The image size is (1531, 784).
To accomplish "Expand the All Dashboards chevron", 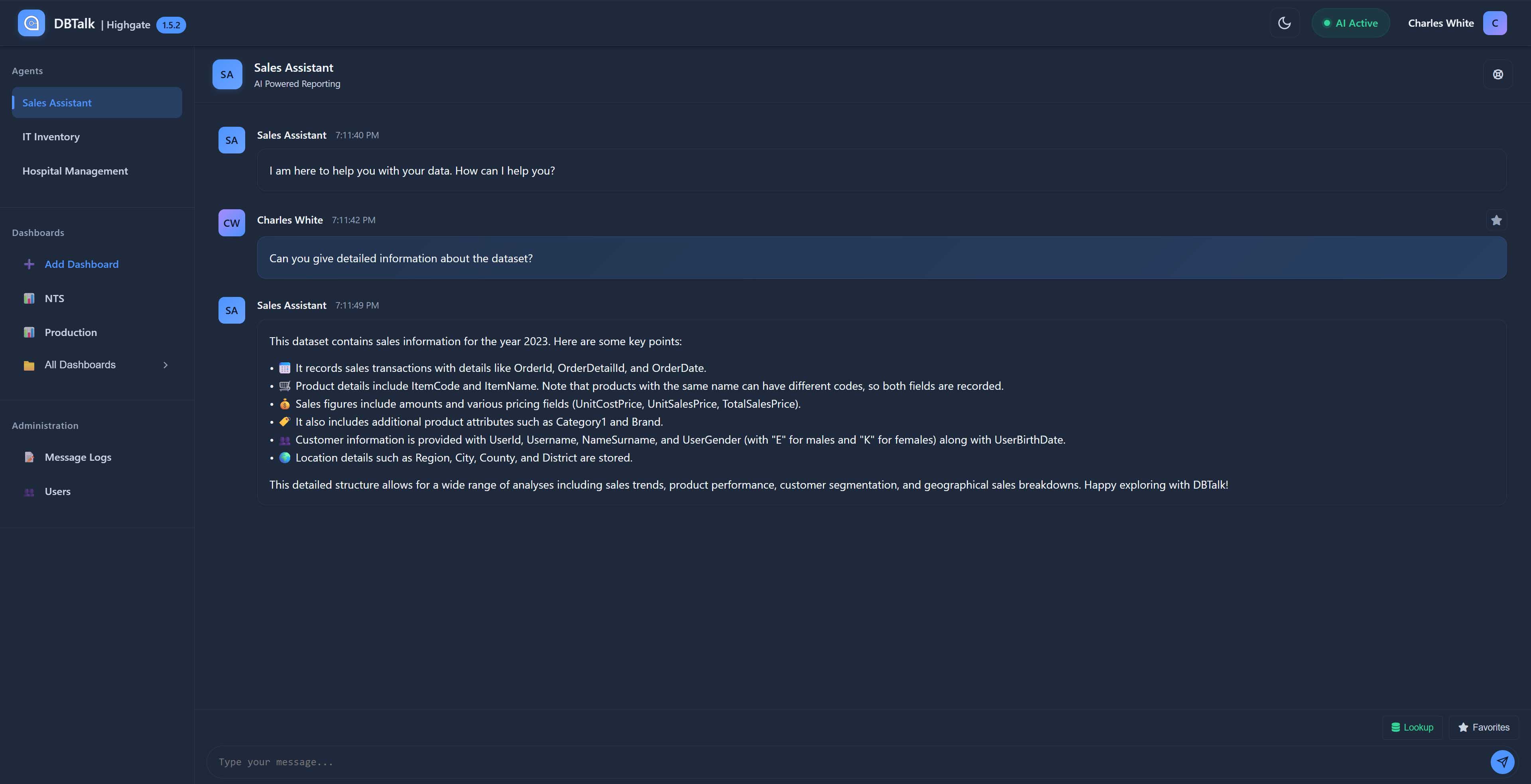I will pos(165,365).
